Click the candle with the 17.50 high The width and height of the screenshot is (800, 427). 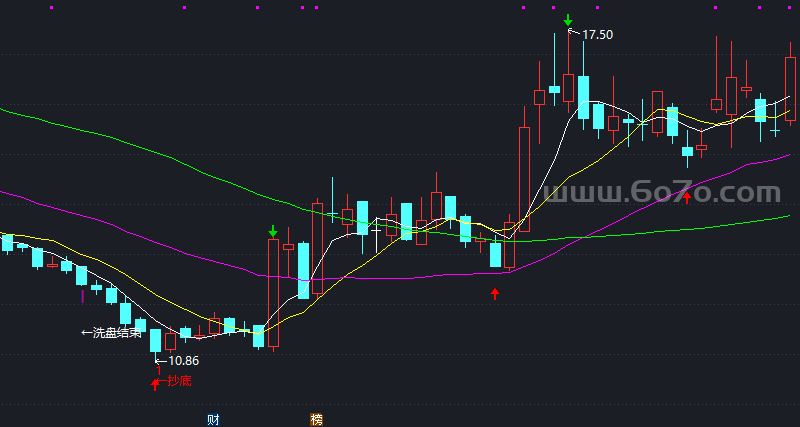click(x=568, y=87)
